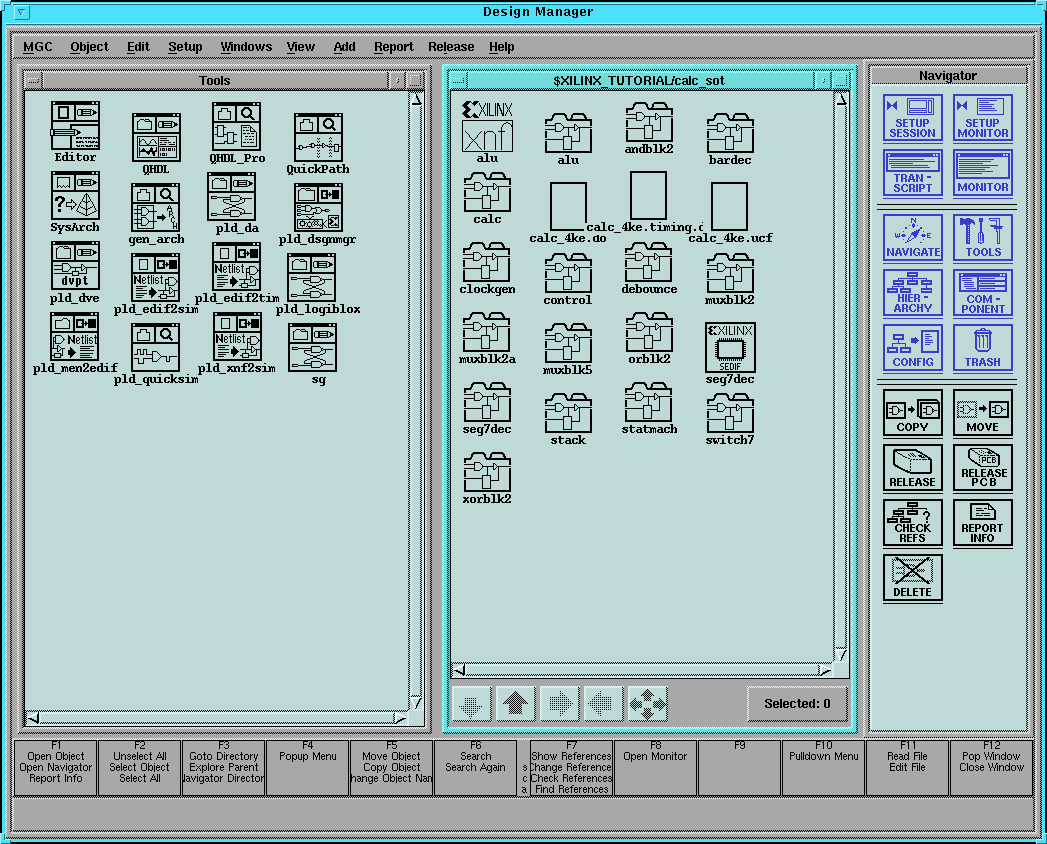This screenshot has height=844, width=1047.
Task: Launch the QHDL tool icon
Action: coord(156,138)
